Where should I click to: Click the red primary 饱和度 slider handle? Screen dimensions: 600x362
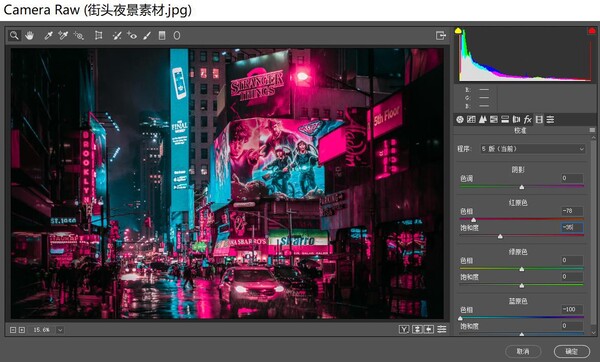coord(500,236)
